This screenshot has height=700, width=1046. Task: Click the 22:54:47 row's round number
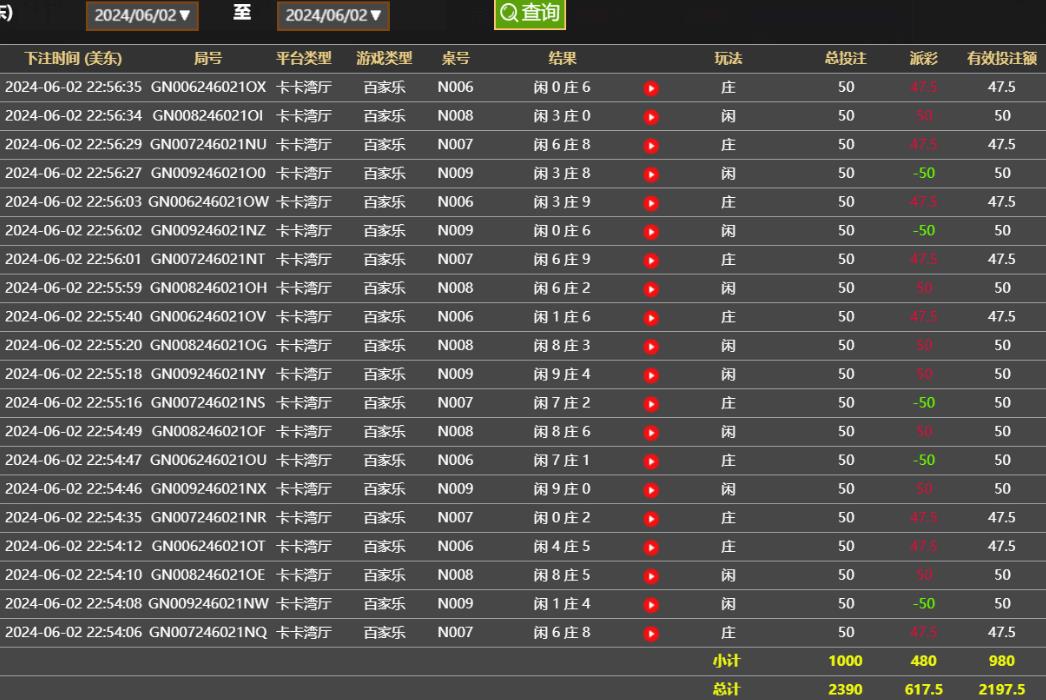coord(208,461)
